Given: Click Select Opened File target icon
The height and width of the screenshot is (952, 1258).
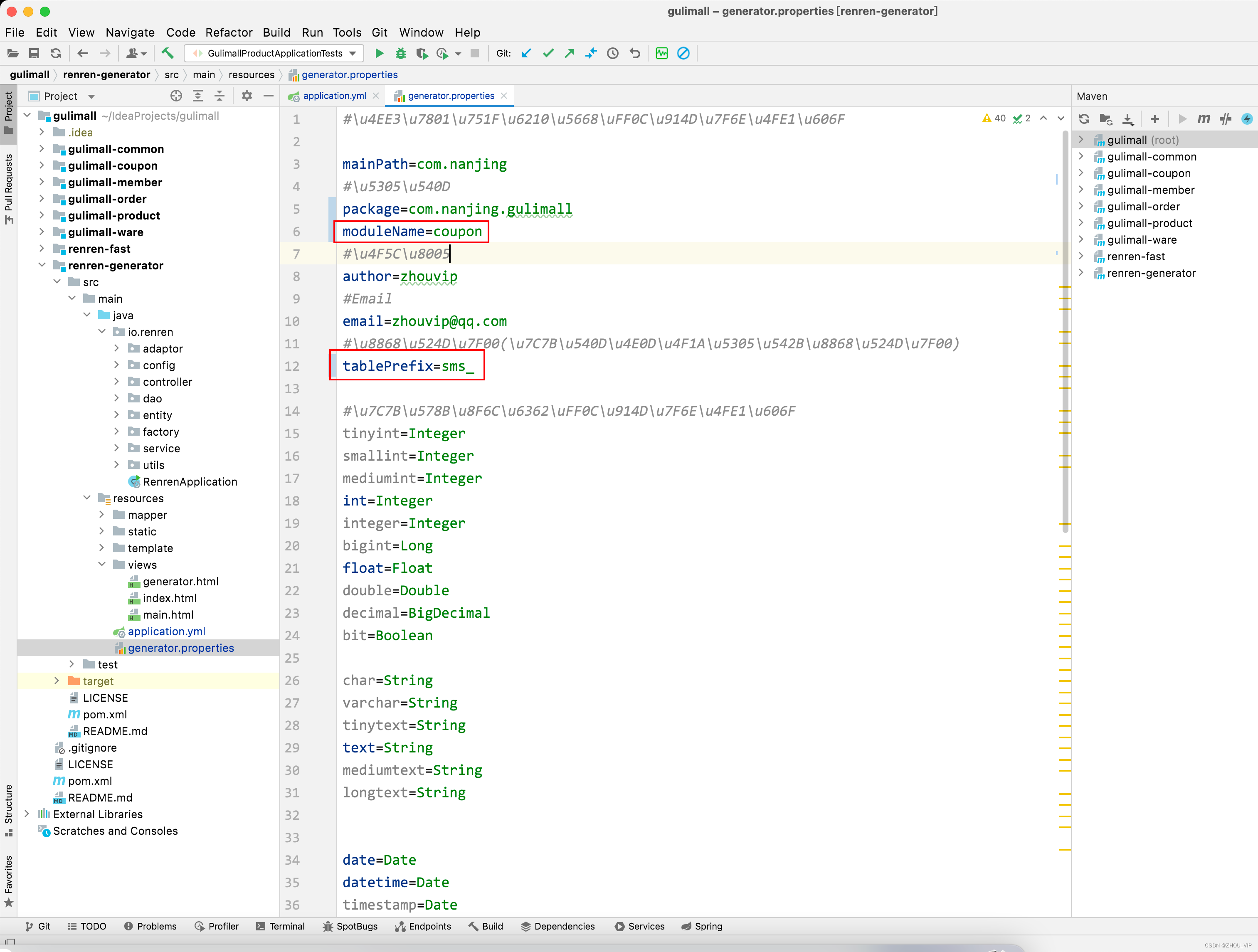Looking at the screenshot, I should [176, 96].
